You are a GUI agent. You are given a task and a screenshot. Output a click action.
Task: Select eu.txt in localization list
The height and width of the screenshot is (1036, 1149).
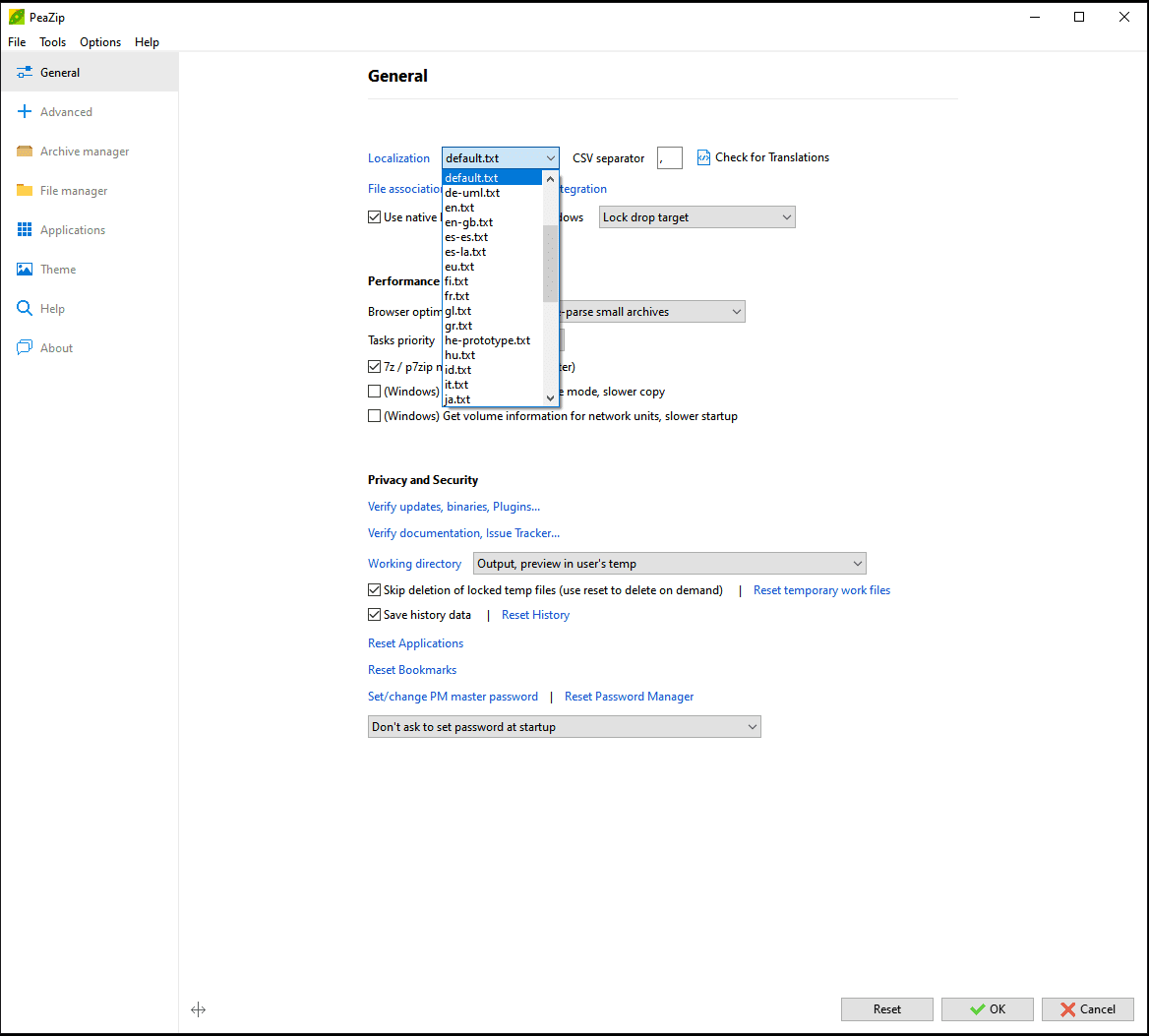click(493, 267)
